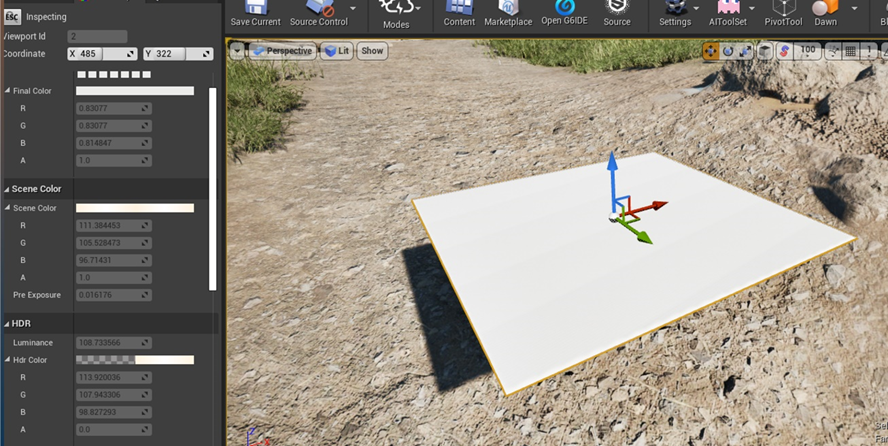This screenshot has height=446, width=888.
Task: Toggle the rotate gizmo mode in viewport
Action: [x=728, y=51]
